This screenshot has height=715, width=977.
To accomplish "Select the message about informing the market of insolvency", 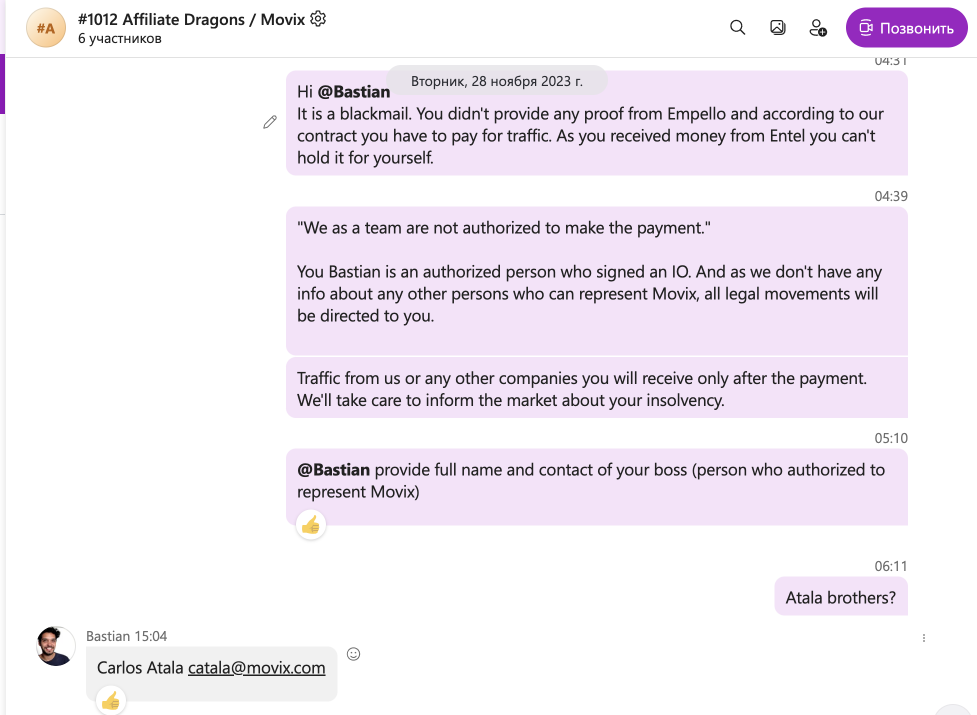I will tap(597, 389).
